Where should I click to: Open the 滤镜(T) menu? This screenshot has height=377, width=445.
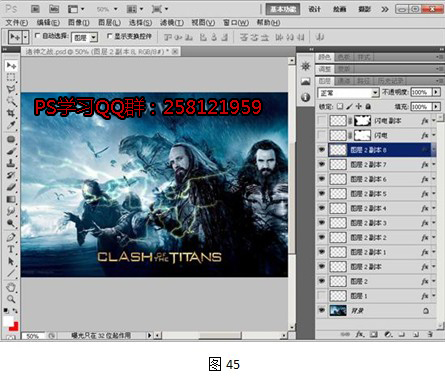[x=172, y=23]
